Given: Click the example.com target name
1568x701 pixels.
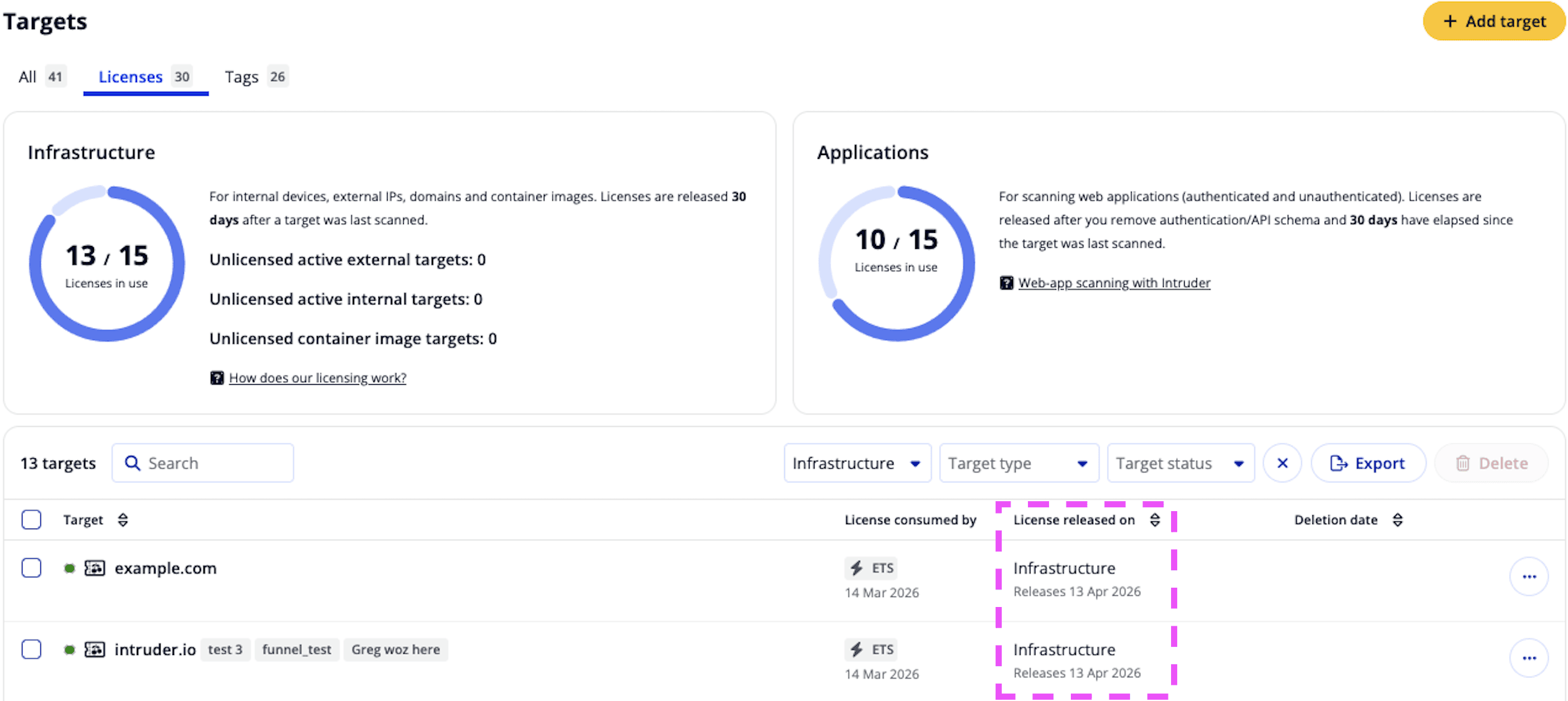Looking at the screenshot, I should [166, 568].
